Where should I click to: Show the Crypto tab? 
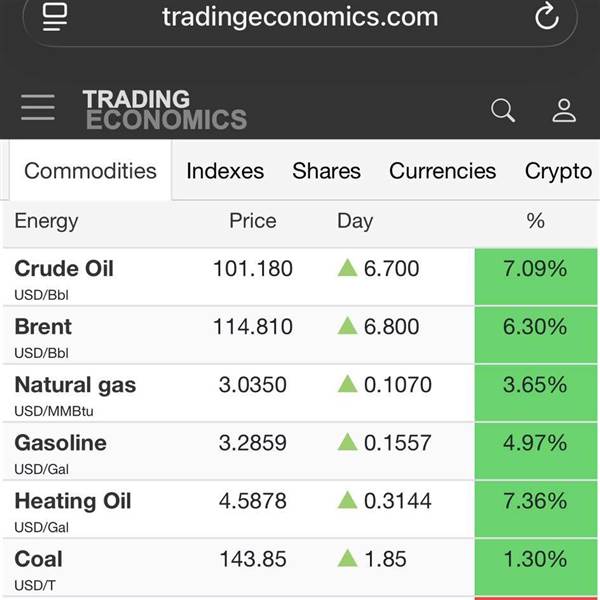pyautogui.click(x=558, y=171)
